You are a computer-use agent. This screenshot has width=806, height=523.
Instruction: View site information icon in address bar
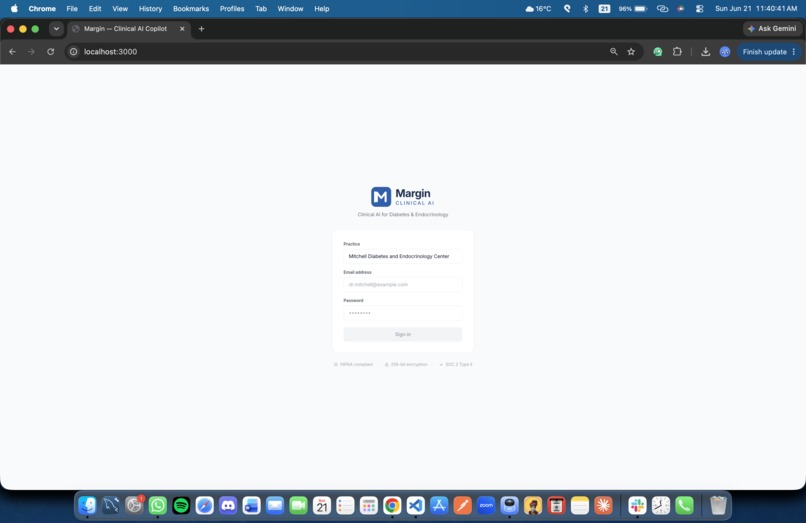coord(74,51)
